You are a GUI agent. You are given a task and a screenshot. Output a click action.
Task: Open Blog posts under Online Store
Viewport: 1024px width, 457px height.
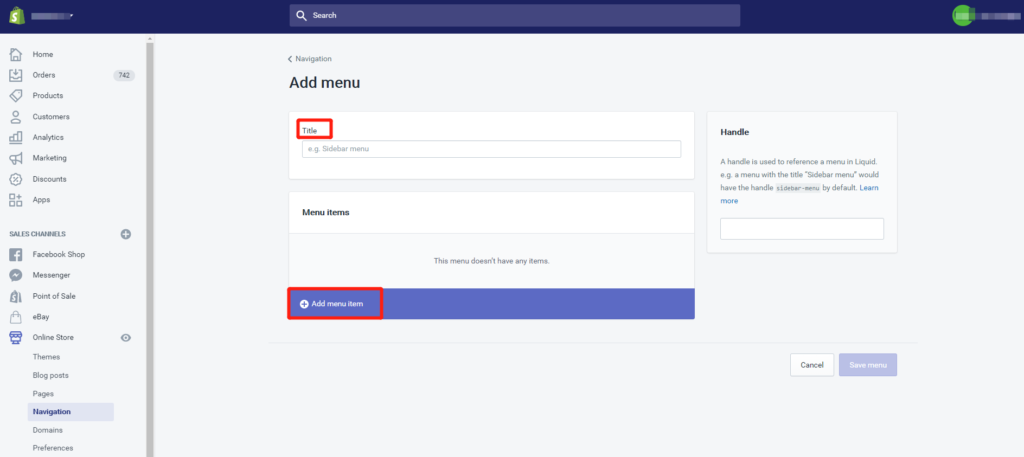pos(50,375)
